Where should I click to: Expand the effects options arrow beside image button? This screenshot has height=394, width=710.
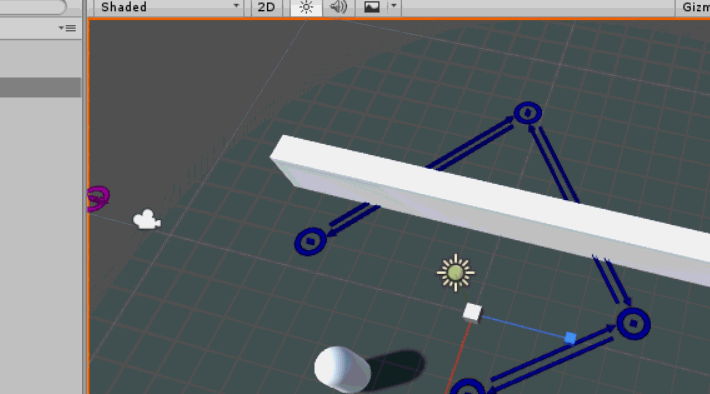point(393,6)
